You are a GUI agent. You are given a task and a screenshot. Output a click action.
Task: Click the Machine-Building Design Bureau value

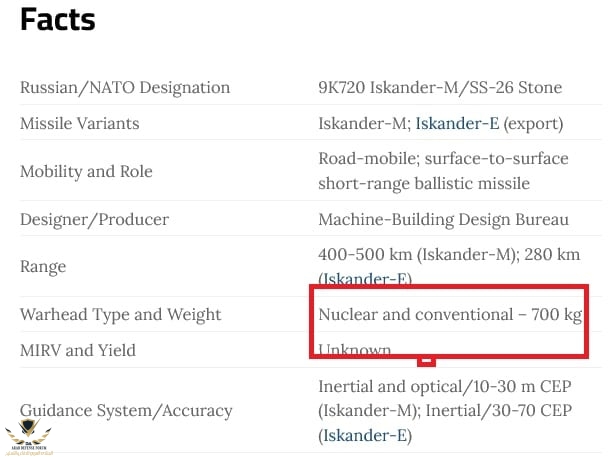tap(444, 219)
